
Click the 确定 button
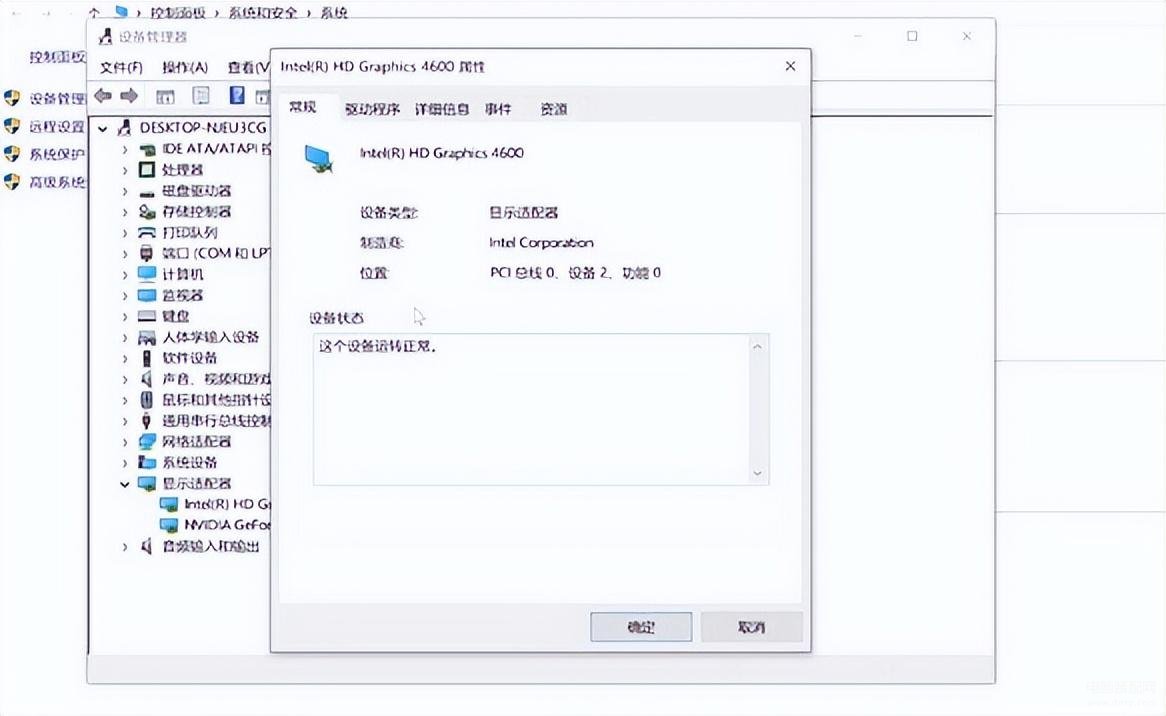tap(641, 627)
